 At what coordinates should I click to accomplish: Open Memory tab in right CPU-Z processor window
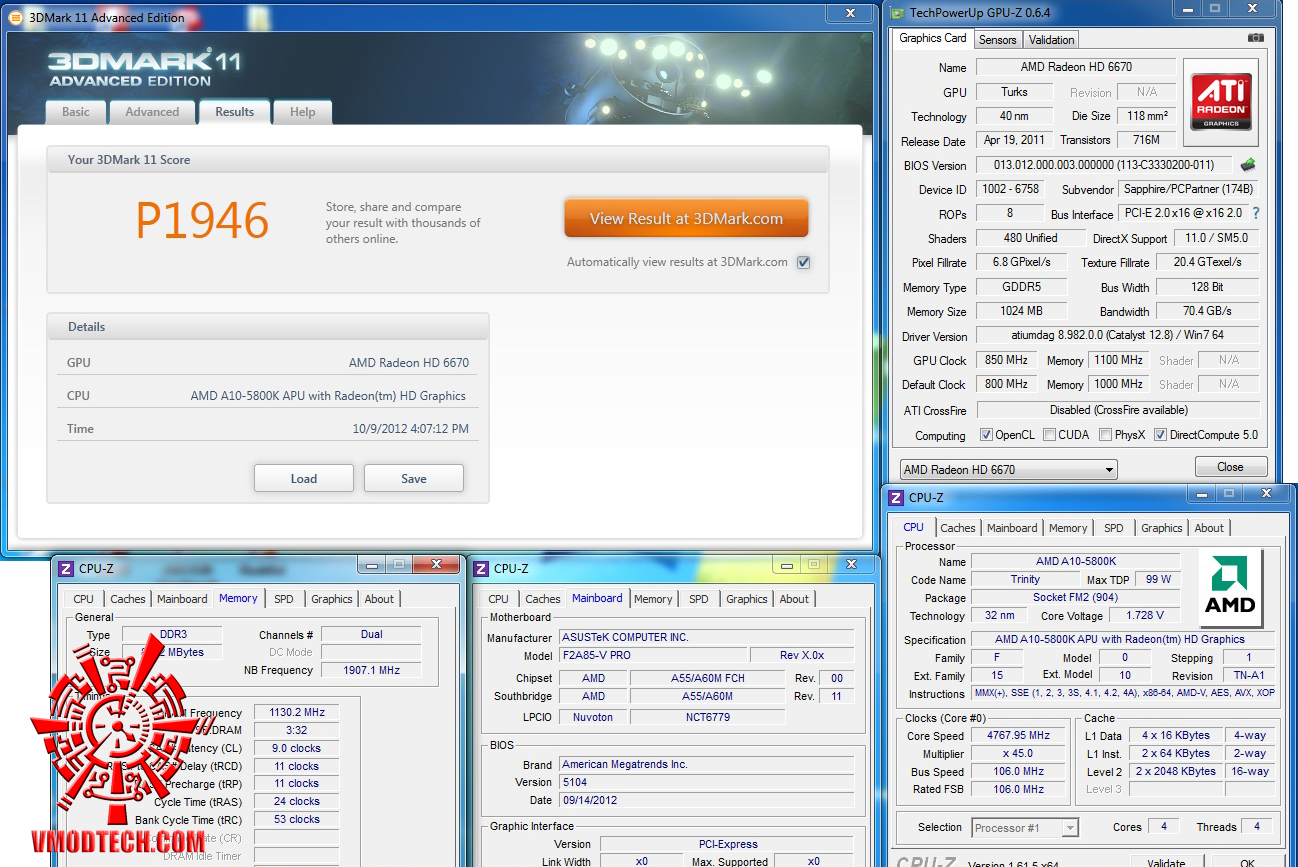pyautogui.click(x=1068, y=528)
